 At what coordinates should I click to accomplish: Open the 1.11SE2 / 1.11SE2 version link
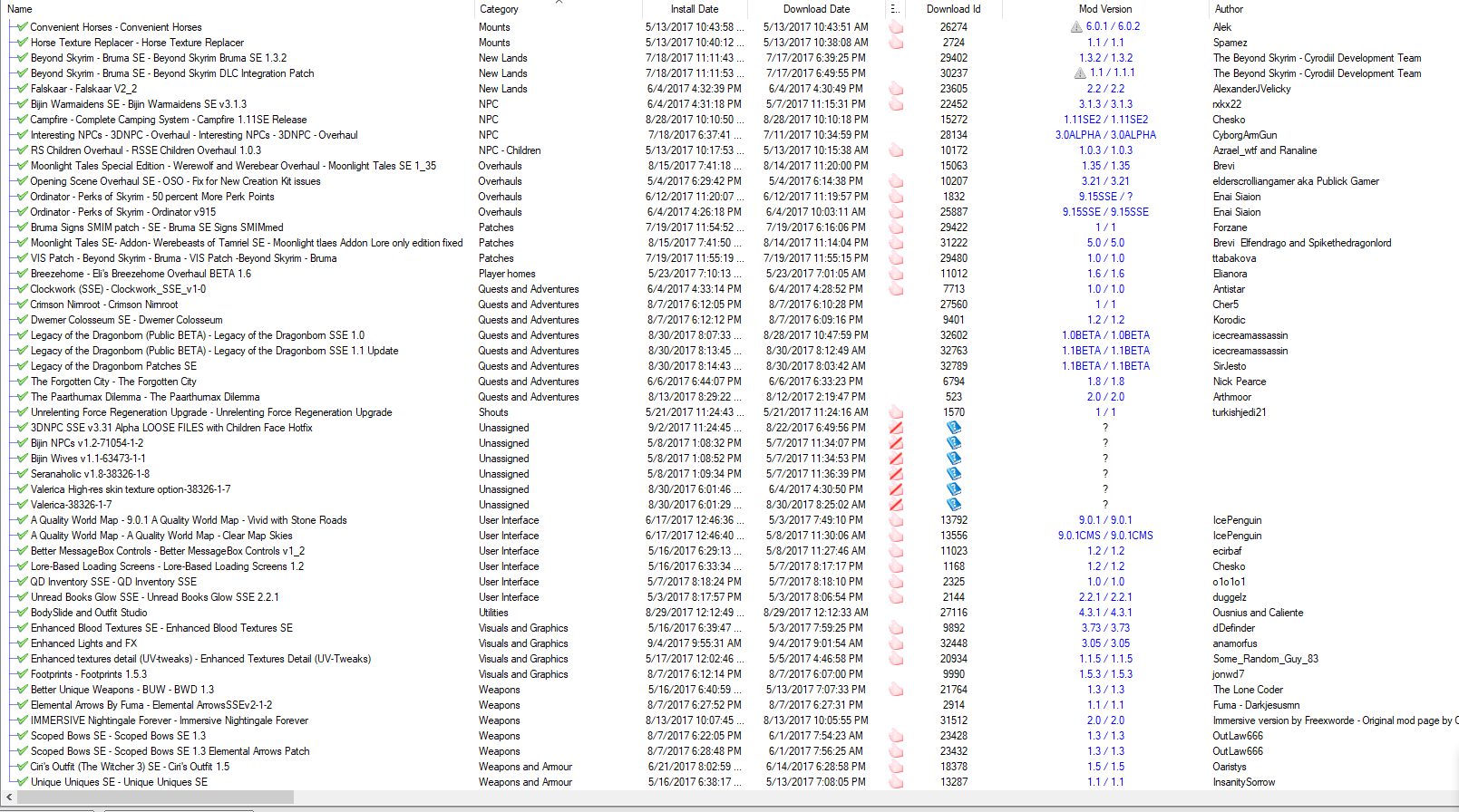[x=1105, y=120]
